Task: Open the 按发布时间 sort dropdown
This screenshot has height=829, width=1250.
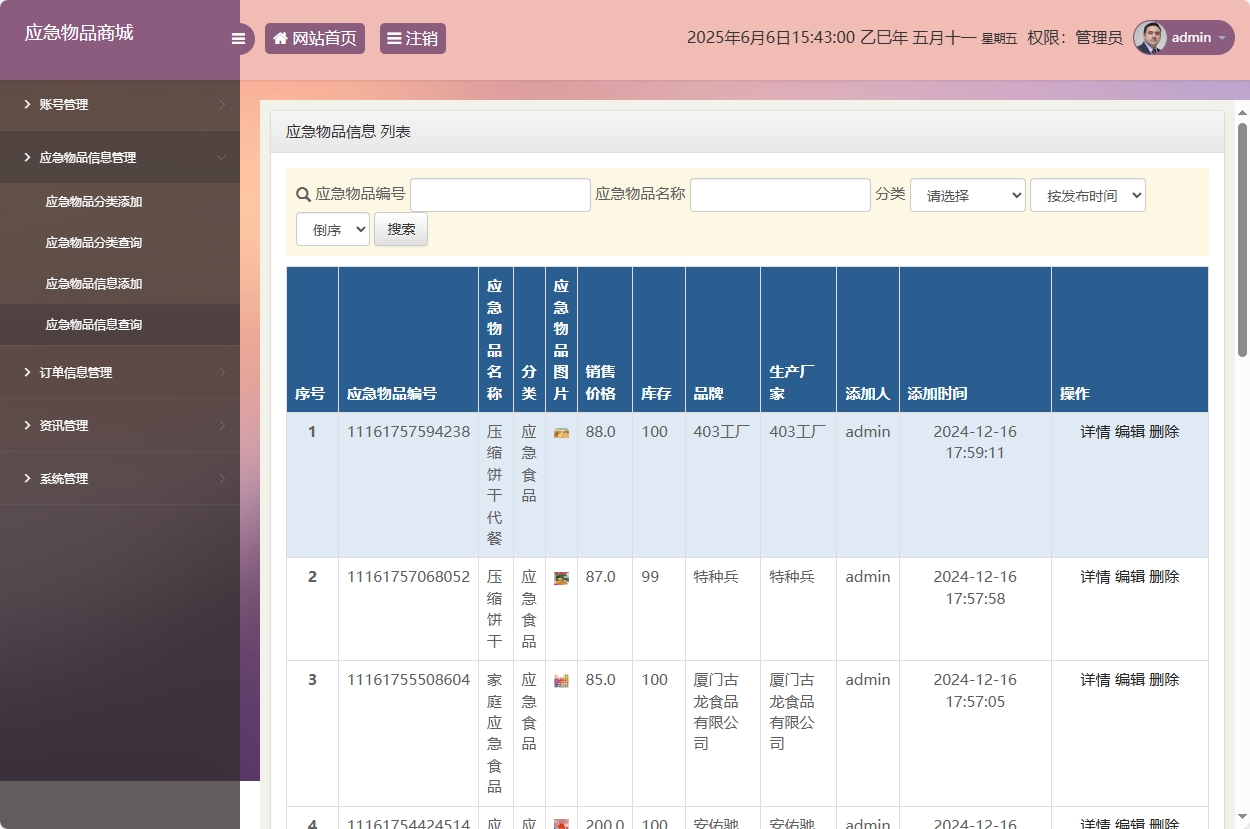Action: point(1088,195)
